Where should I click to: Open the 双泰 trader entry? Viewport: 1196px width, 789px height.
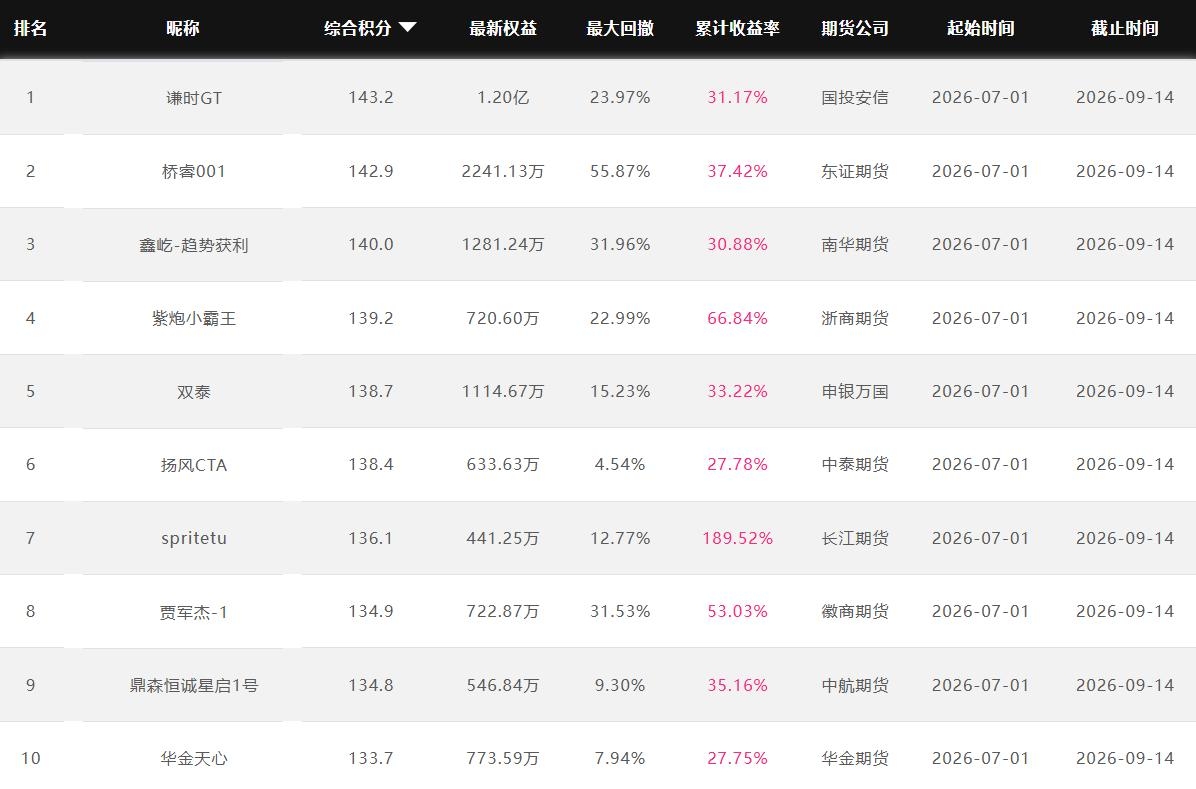click(x=194, y=391)
